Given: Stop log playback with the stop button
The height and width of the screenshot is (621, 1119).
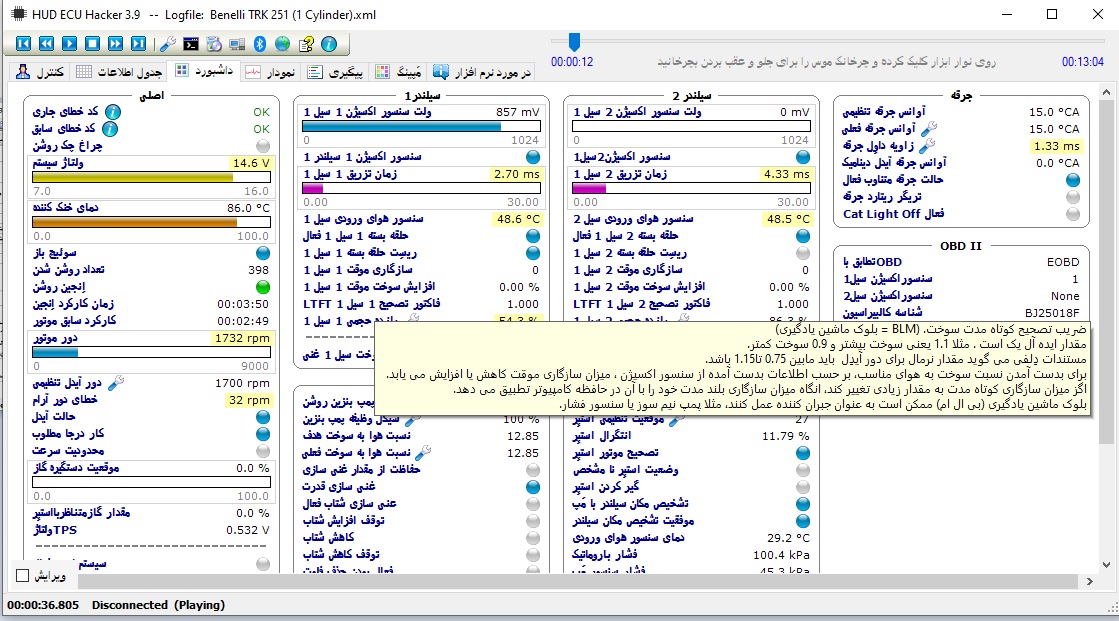Looking at the screenshot, I should pos(92,44).
